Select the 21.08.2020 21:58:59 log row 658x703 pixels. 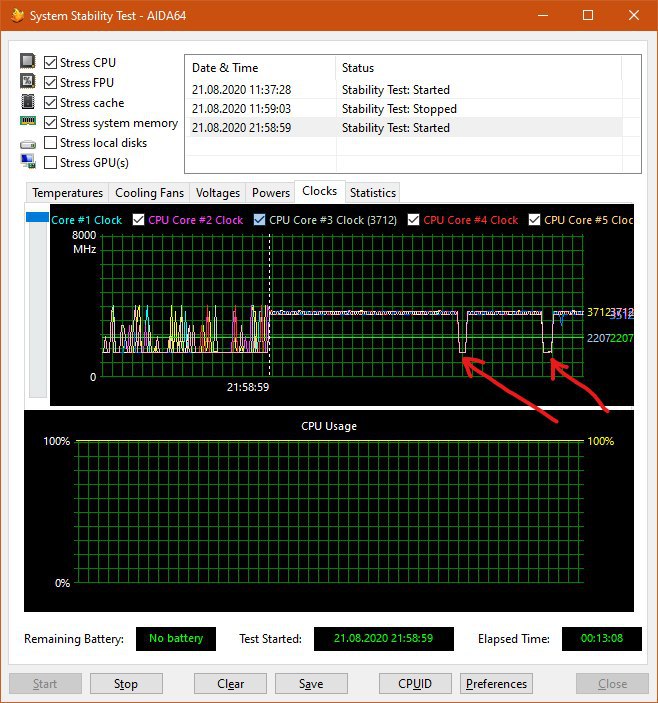(x=406, y=128)
